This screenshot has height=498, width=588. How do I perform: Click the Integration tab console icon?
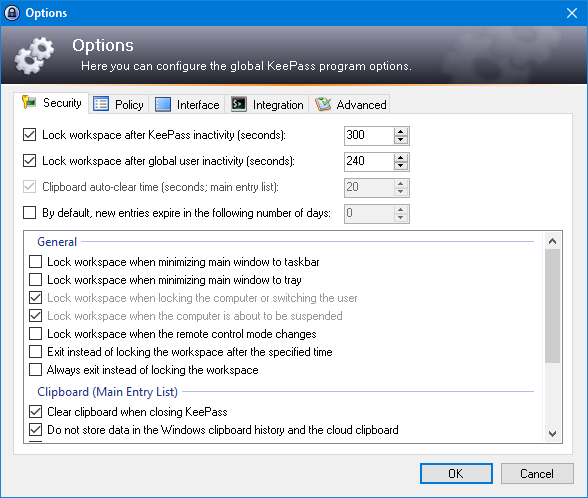click(x=238, y=104)
